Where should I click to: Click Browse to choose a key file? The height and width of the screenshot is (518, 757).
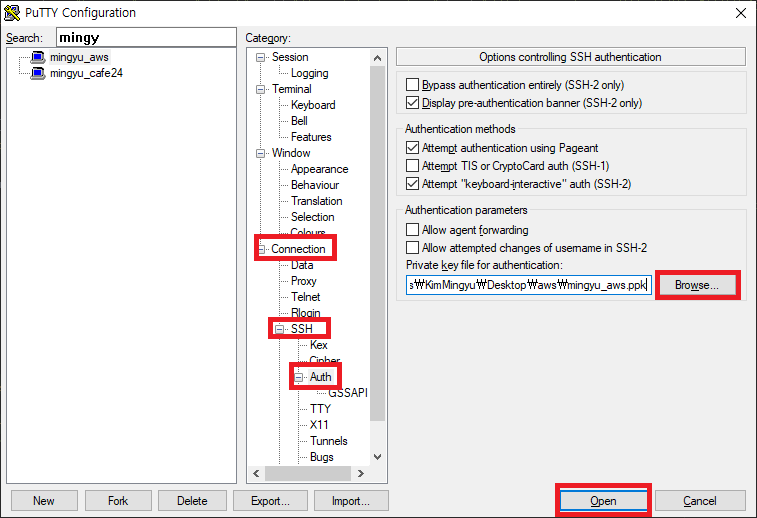(697, 285)
